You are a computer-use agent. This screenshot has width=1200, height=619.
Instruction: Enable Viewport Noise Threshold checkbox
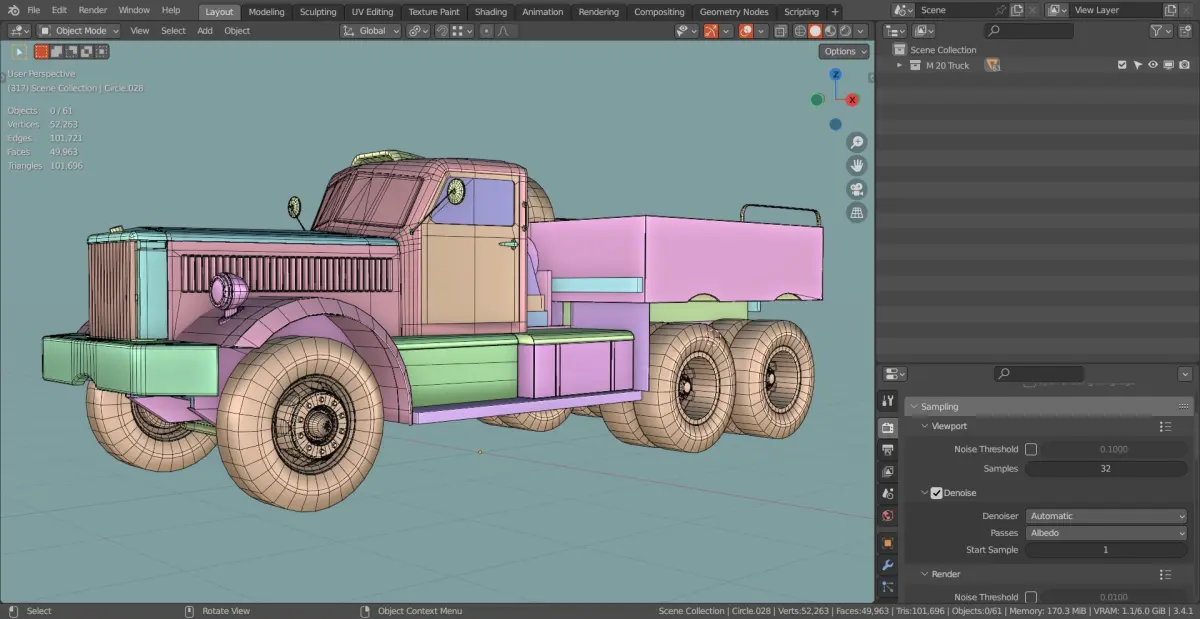pyautogui.click(x=1031, y=449)
